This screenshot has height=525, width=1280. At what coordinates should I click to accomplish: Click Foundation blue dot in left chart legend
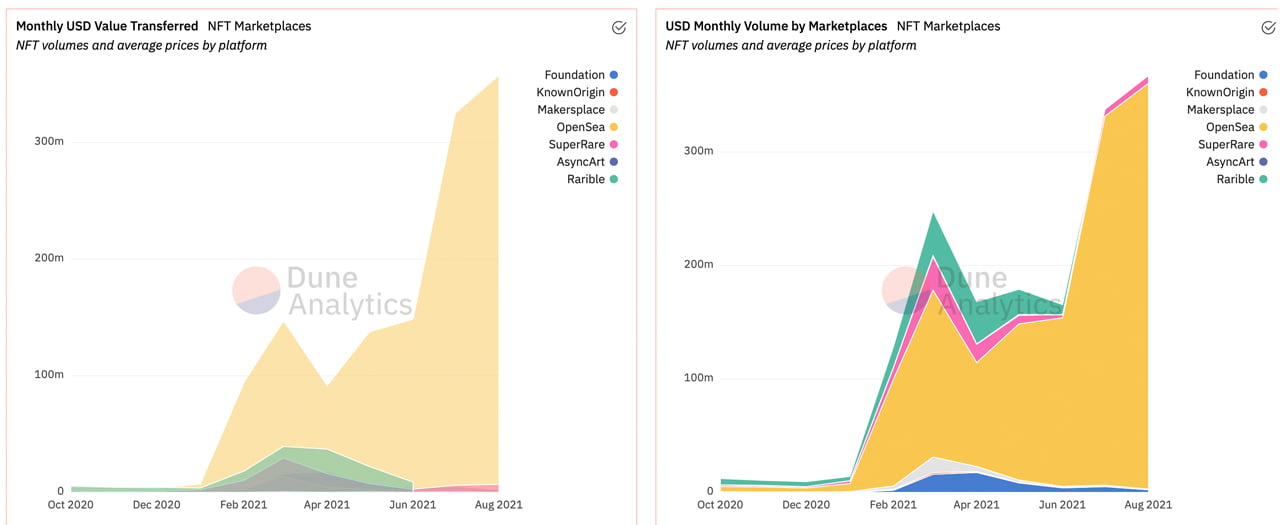(614, 75)
